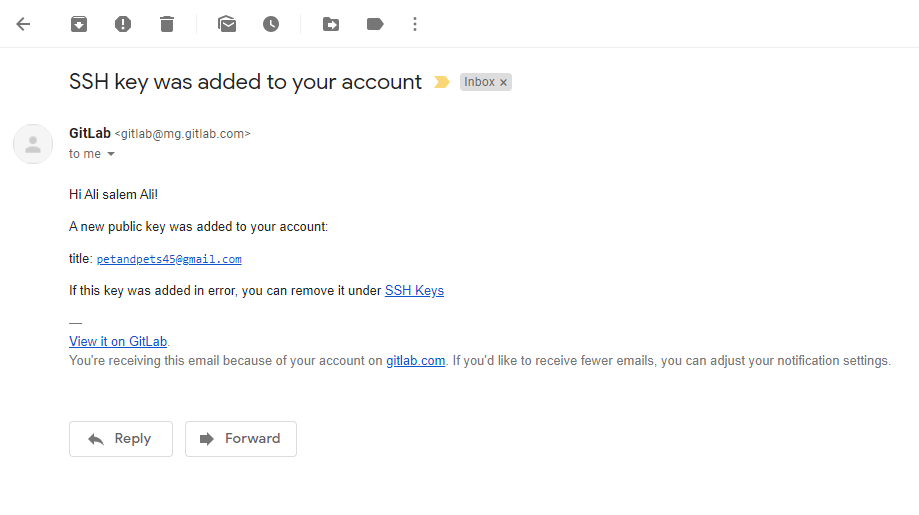Open the Labels icon
919x515 pixels.
coord(375,24)
